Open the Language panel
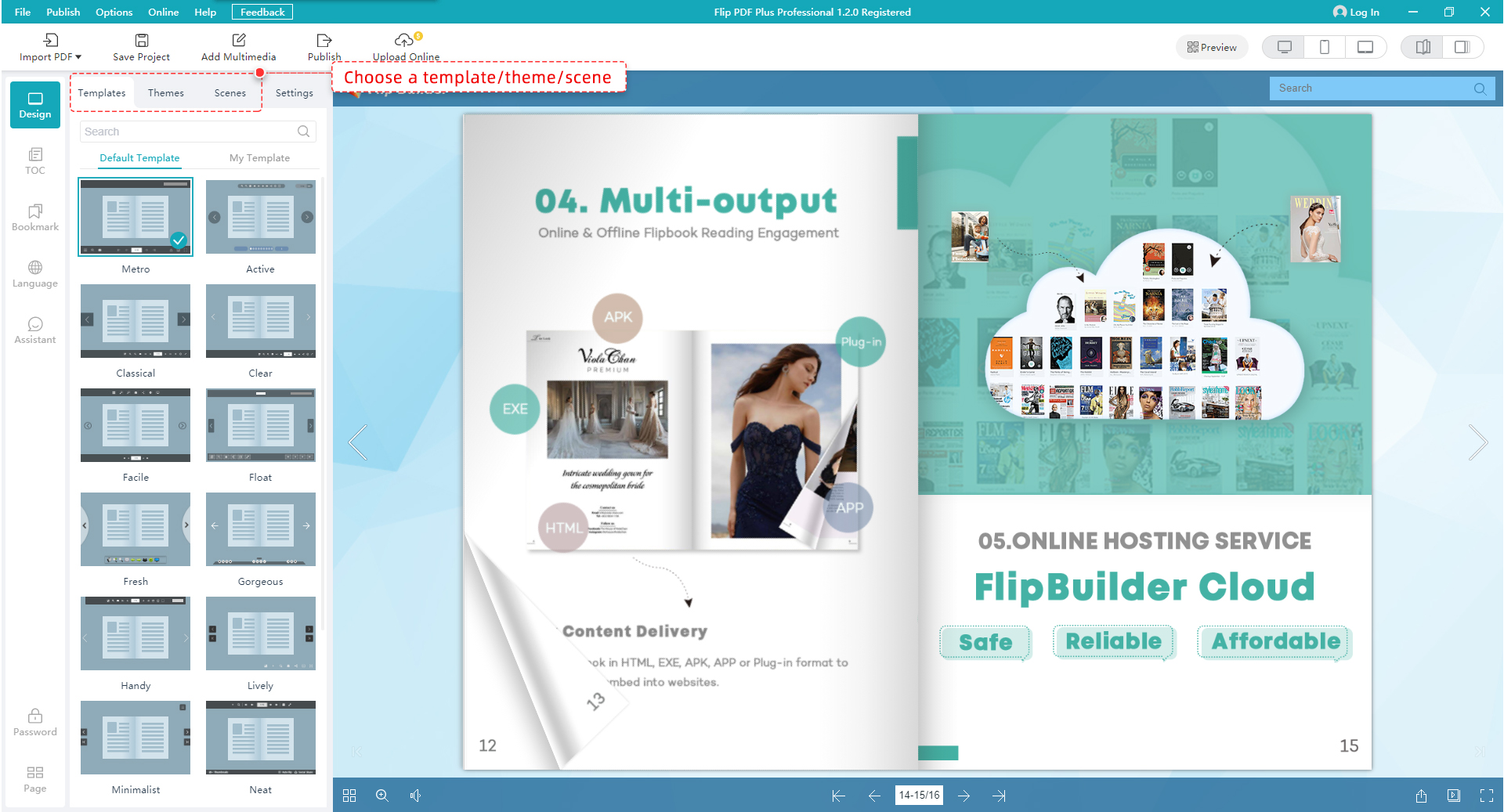Image resolution: width=1504 pixels, height=812 pixels. (x=34, y=273)
